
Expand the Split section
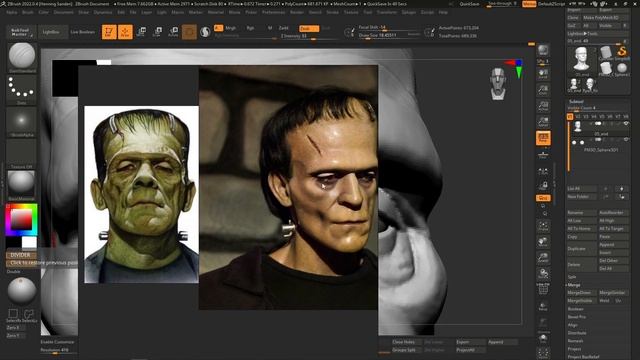tap(572, 277)
